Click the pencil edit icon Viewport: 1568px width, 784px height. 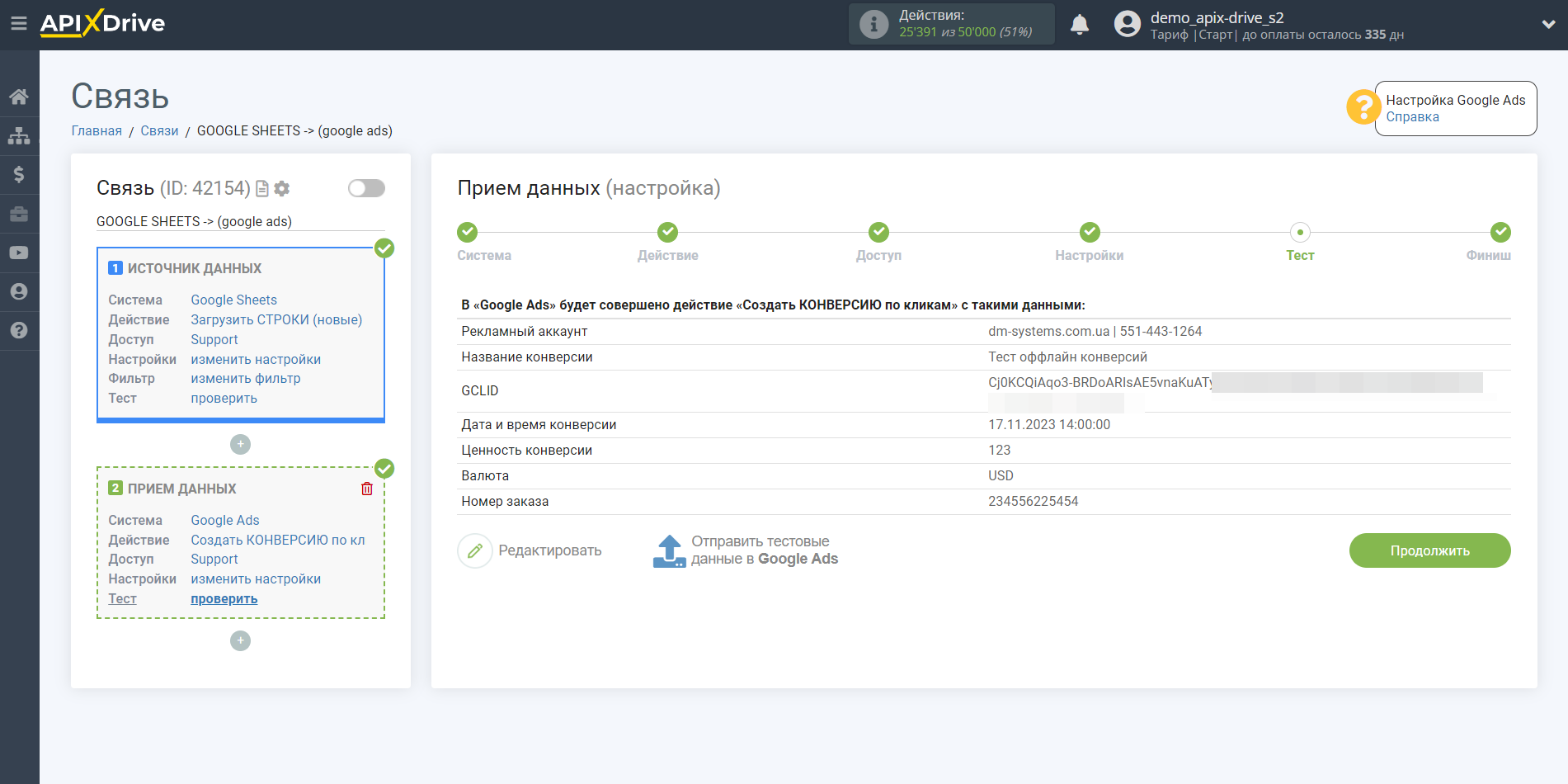pyautogui.click(x=475, y=550)
